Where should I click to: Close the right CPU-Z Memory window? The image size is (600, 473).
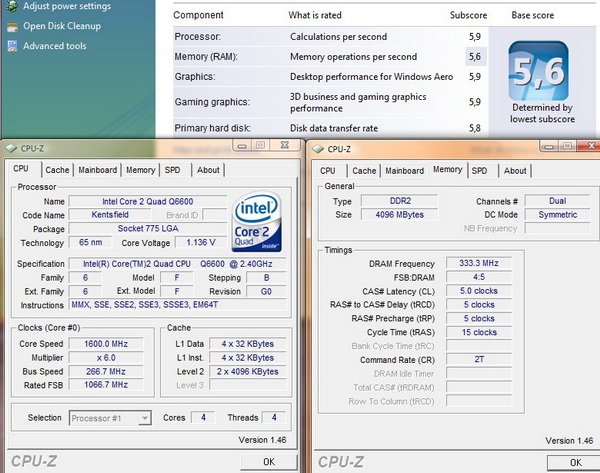point(589,146)
